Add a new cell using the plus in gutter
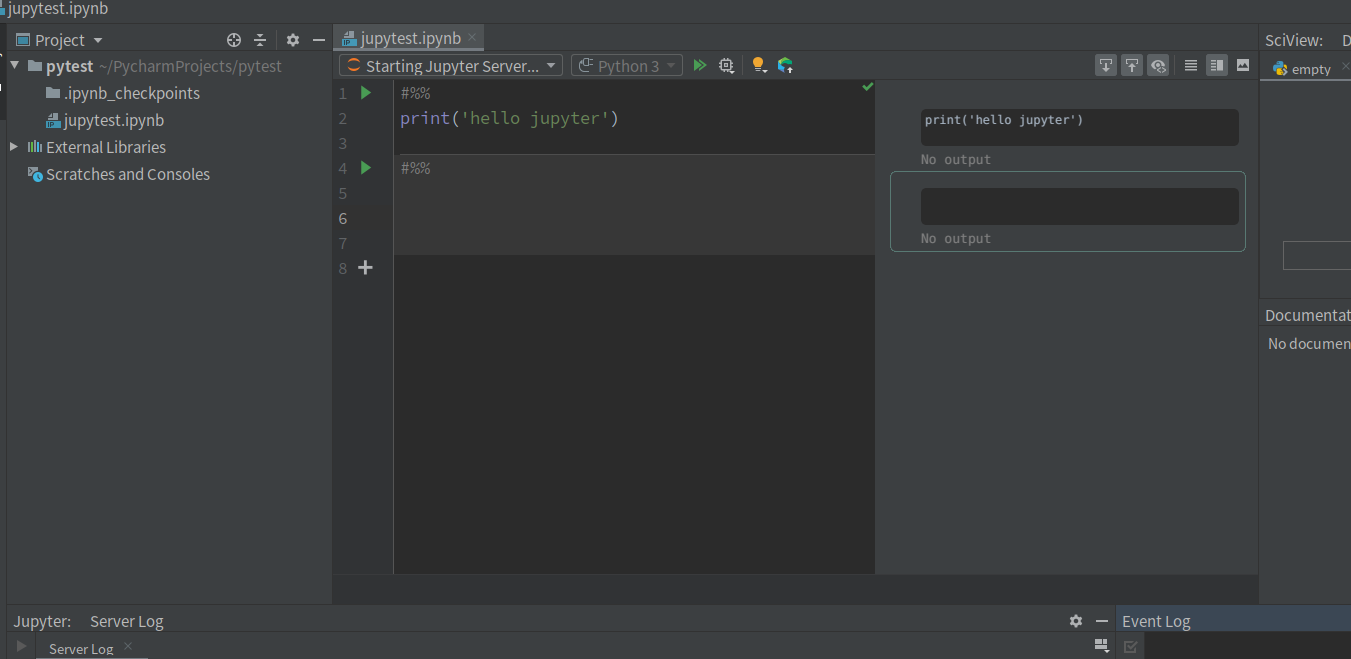This screenshot has height=659, width=1351. click(365, 267)
